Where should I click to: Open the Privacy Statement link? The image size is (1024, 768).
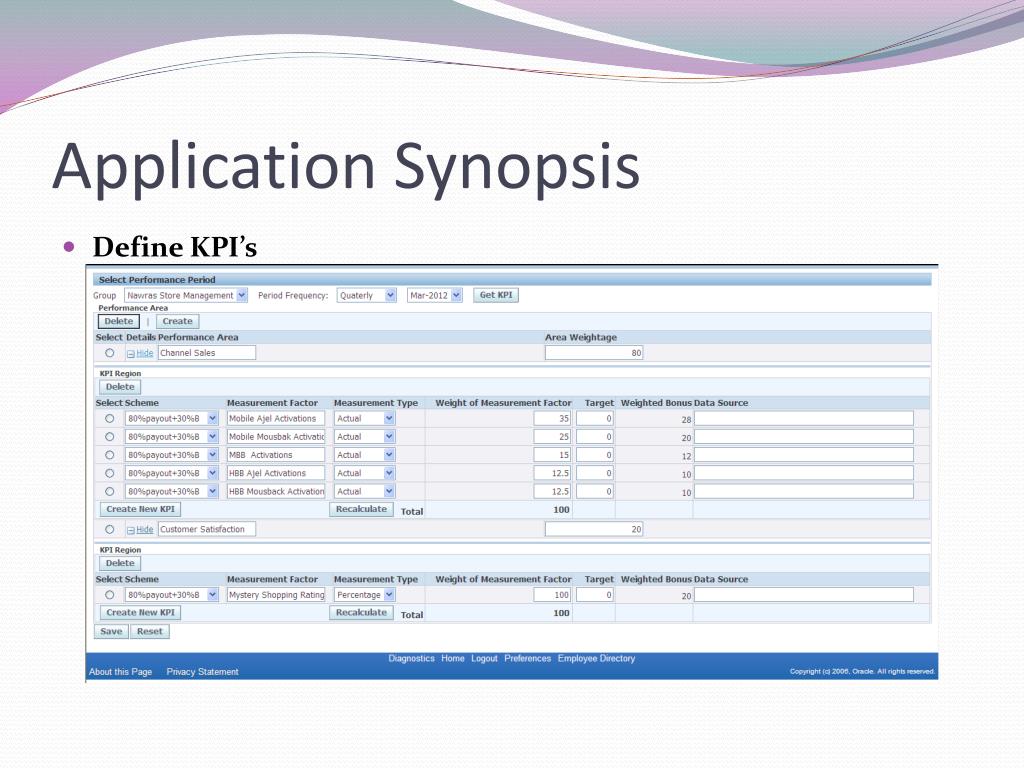(202, 671)
